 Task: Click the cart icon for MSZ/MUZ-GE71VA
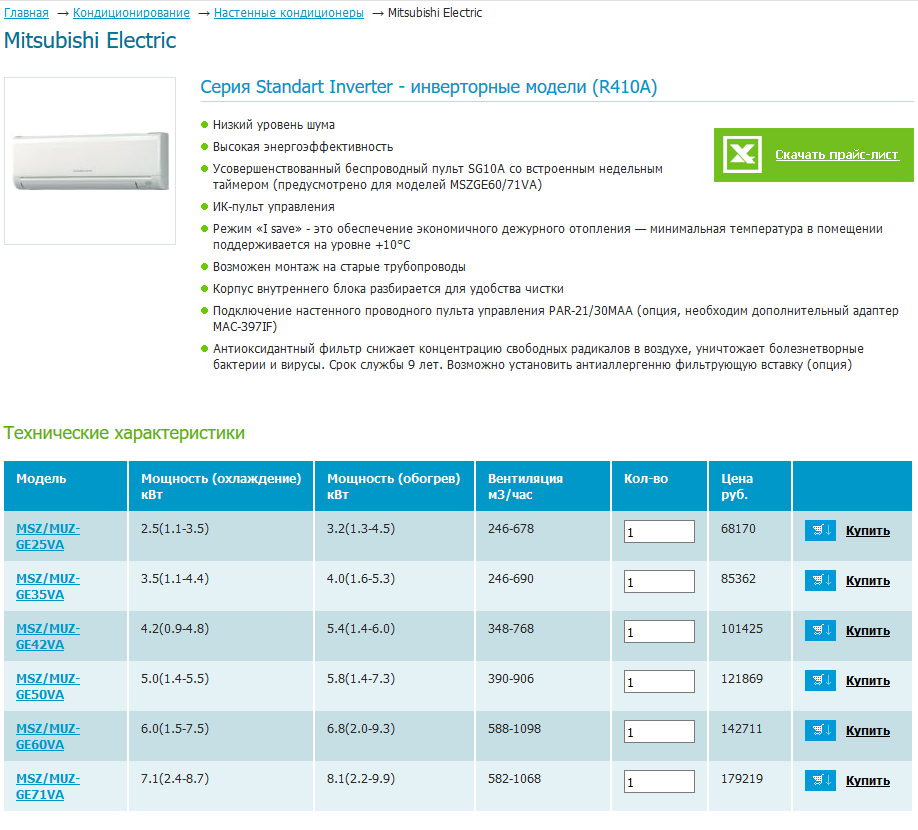coord(819,780)
